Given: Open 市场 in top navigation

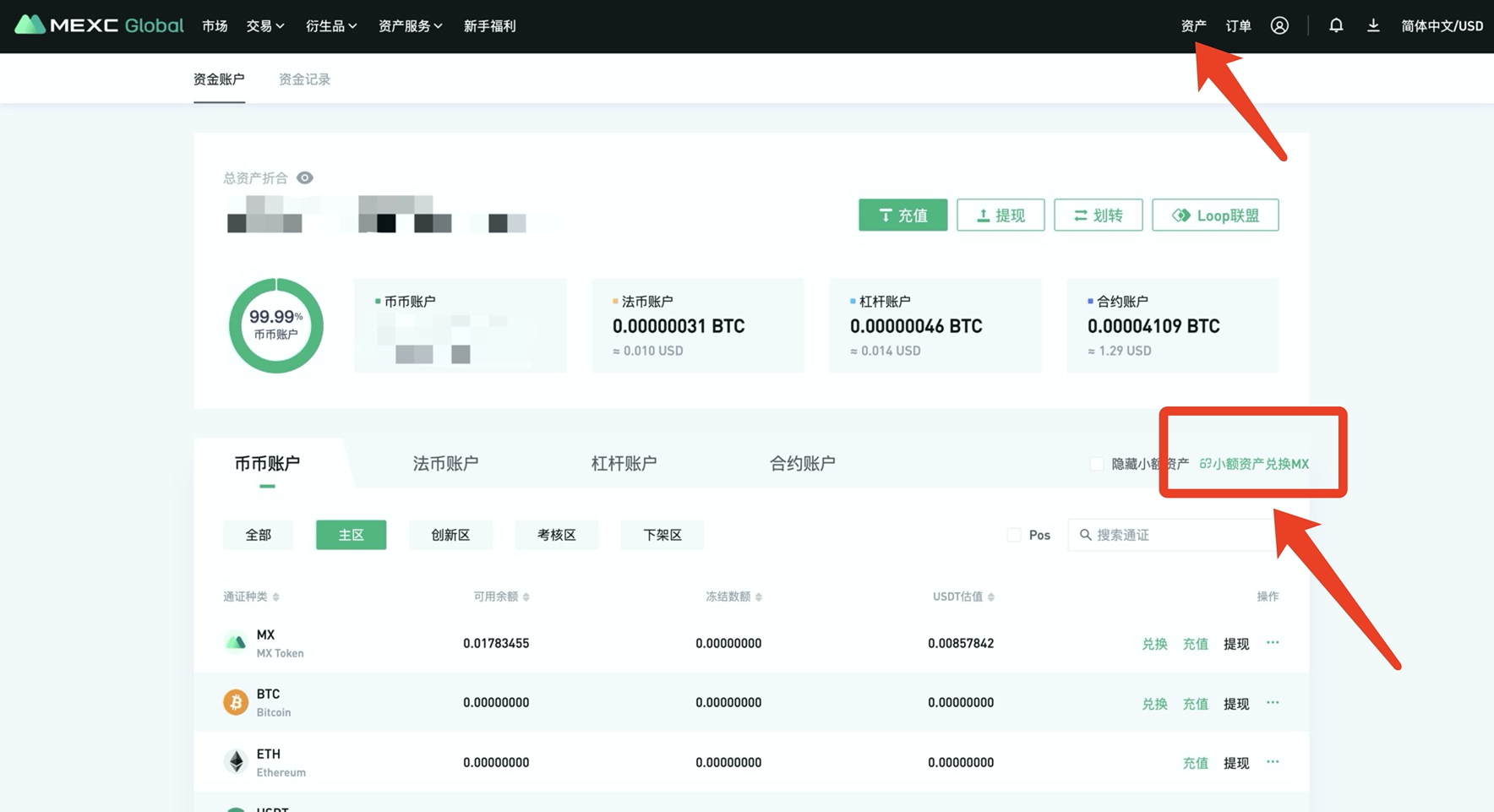Looking at the screenshot, I should pyautogui.click(x=215, y=26).
